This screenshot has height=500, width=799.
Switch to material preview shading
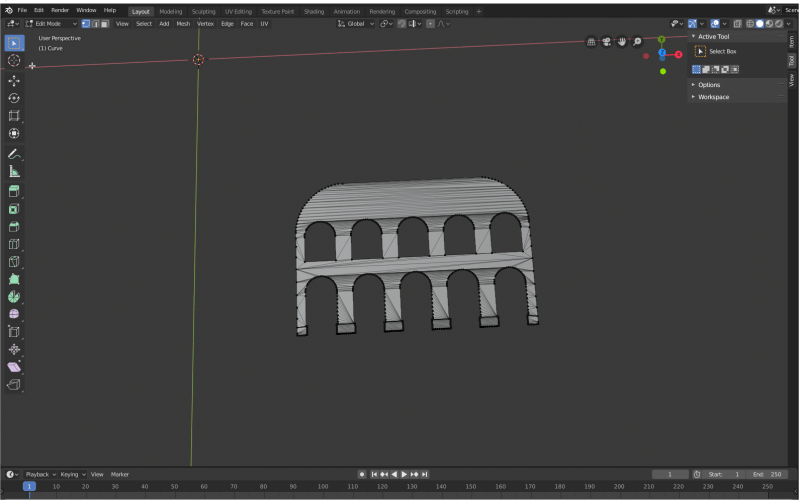769,23
